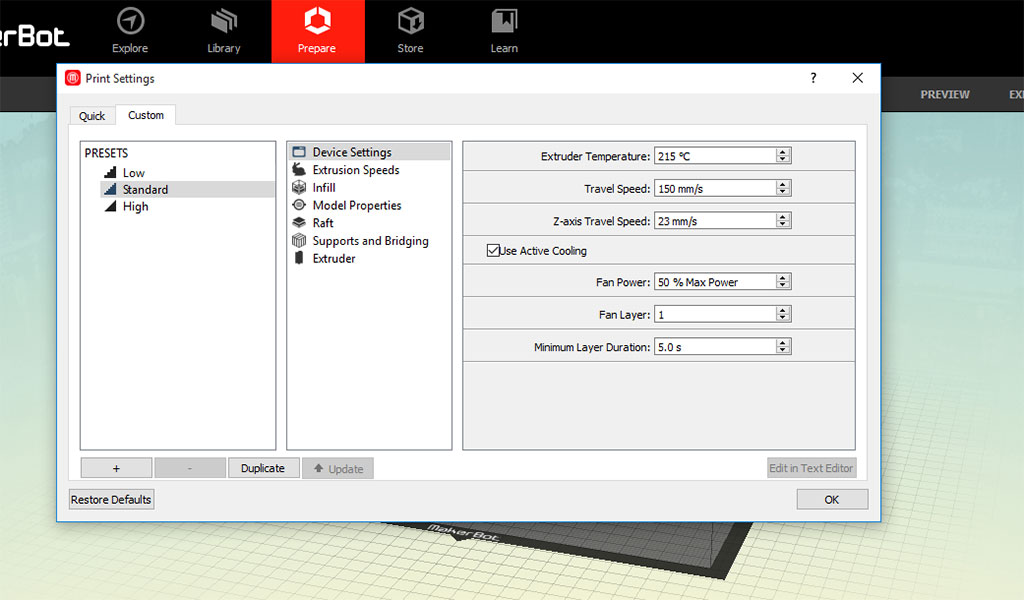Image resolution: width=1024 pixels, height=600 pixels.
Task: Click the Extrusion Speeds rabbit icon
Action: tap(299, 170)
